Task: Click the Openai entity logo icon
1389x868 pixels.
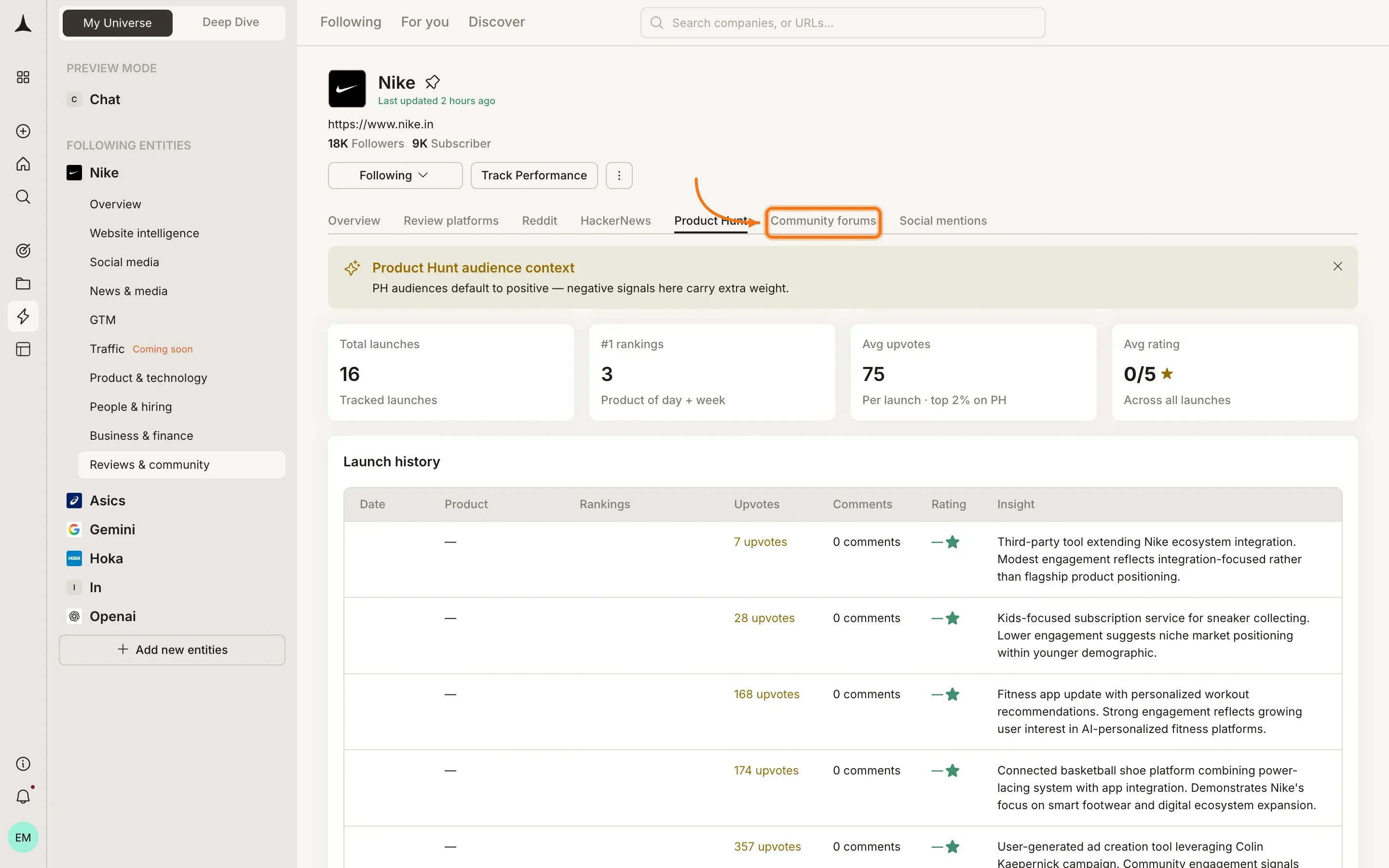Action: 74,616
